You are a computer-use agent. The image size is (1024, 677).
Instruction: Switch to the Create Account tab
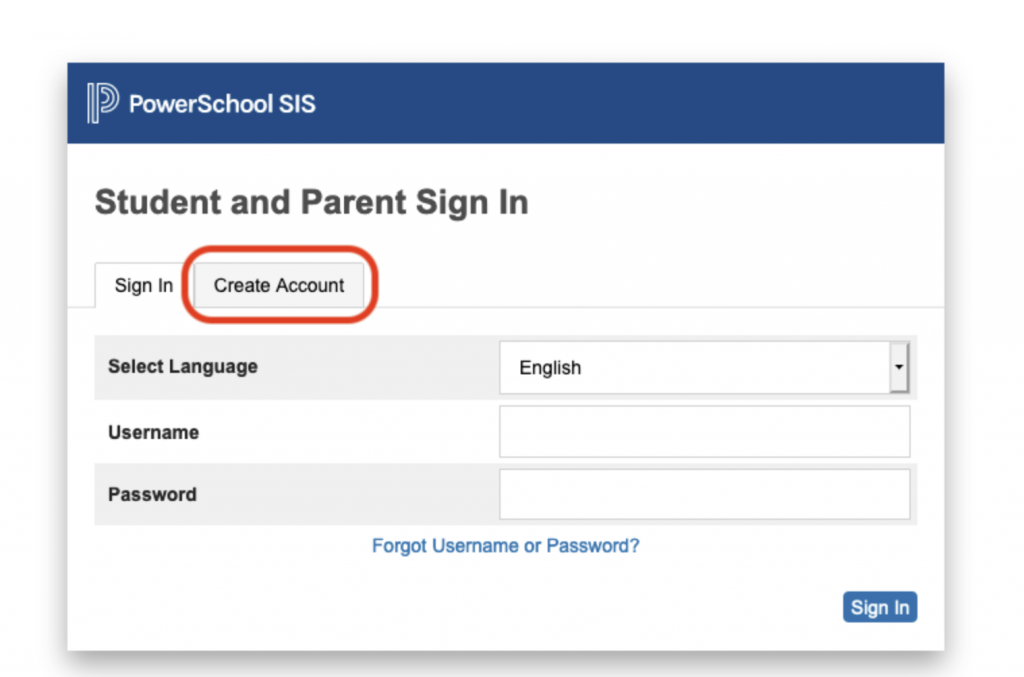pyautogui.click(x=279, y=285)
